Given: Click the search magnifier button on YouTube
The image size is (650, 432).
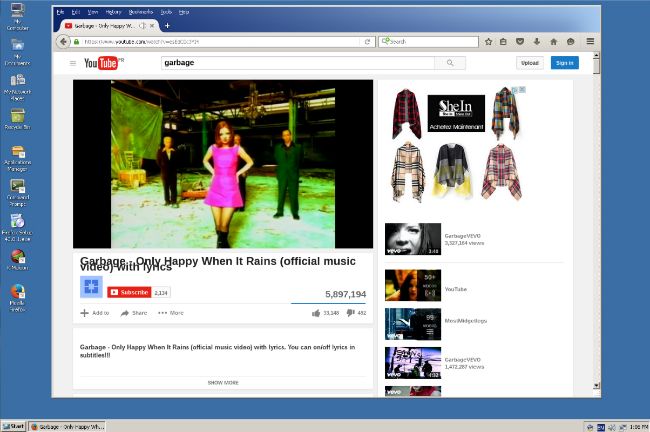Looking at the screenshot, I should [450, 63].
